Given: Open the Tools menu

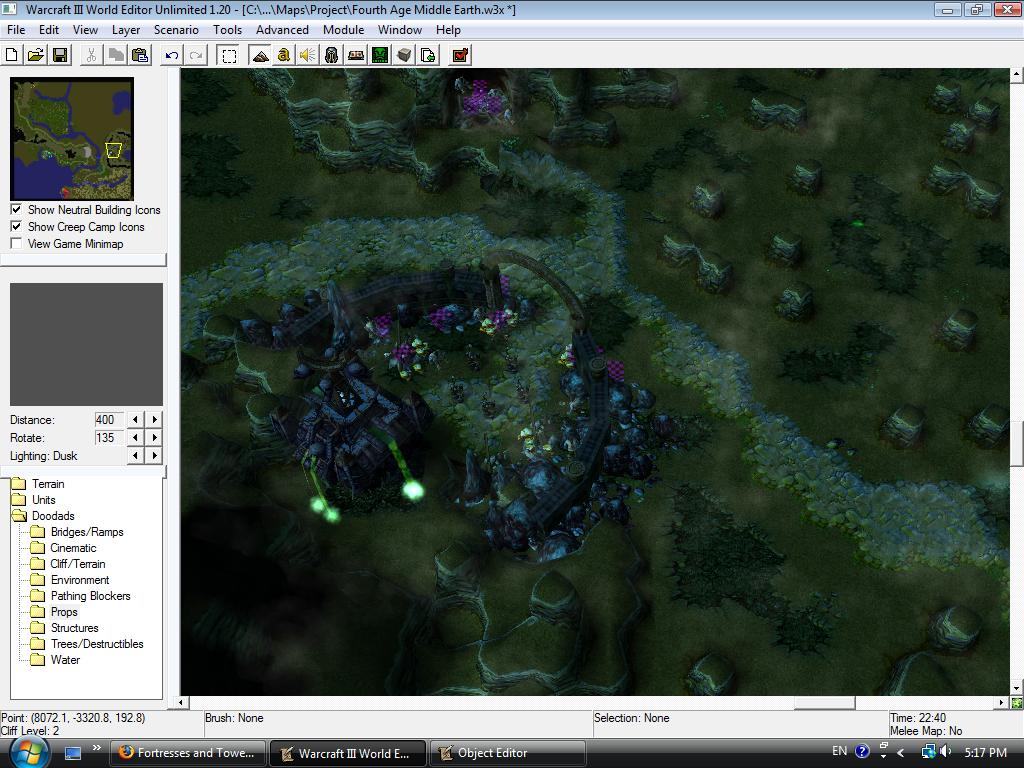Looking at the screenshot, I should coord(227,29).
